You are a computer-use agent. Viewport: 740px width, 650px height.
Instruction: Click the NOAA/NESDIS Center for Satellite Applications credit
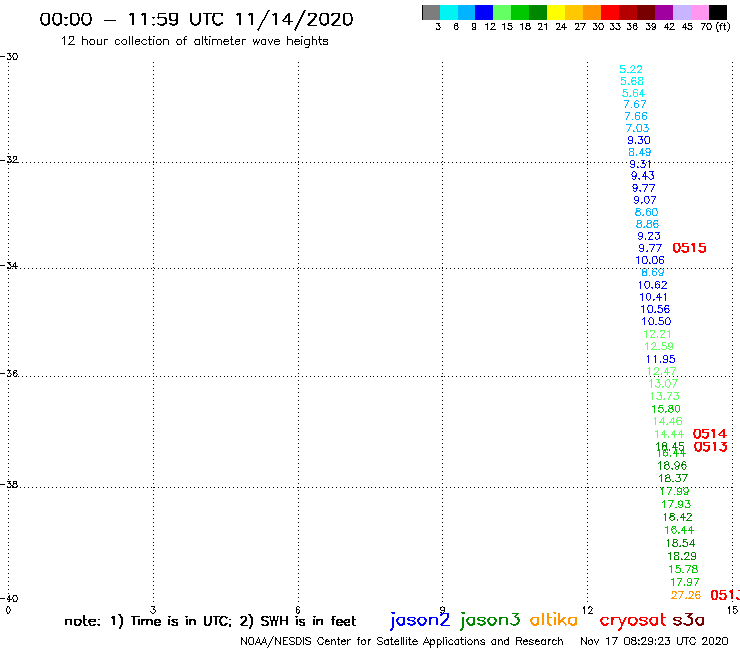tap(402, 642)
